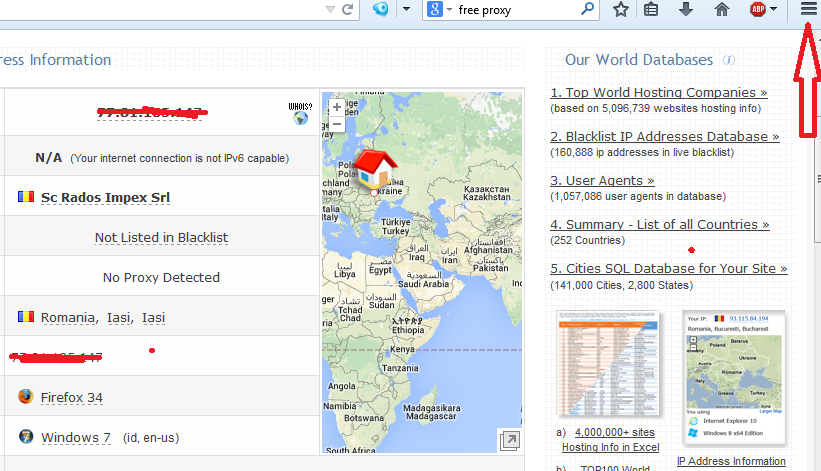The width and height of the screenshot is (821, 471).
Task: Click the WHOIS globe icon
Action: 300,118
